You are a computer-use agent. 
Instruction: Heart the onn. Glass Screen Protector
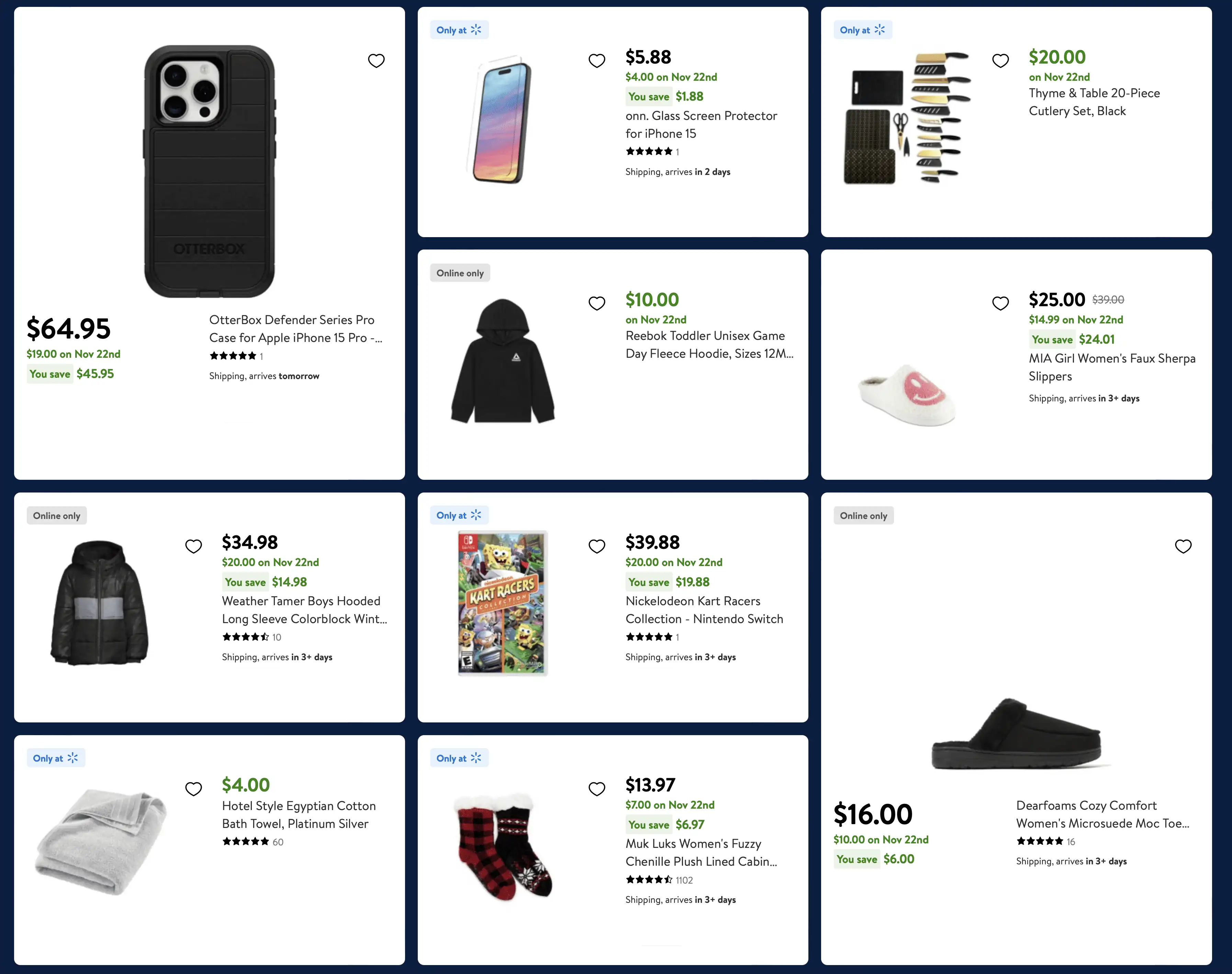[596, 60]
